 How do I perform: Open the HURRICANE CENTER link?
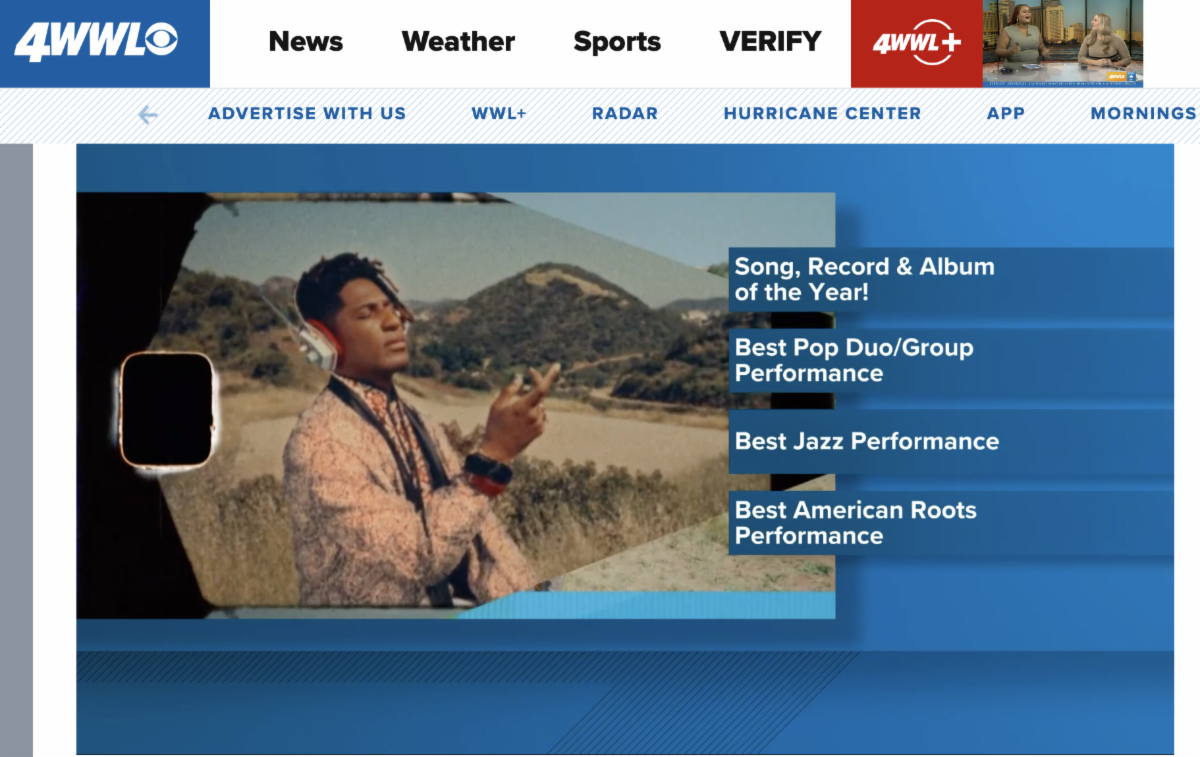click(822, 114)
